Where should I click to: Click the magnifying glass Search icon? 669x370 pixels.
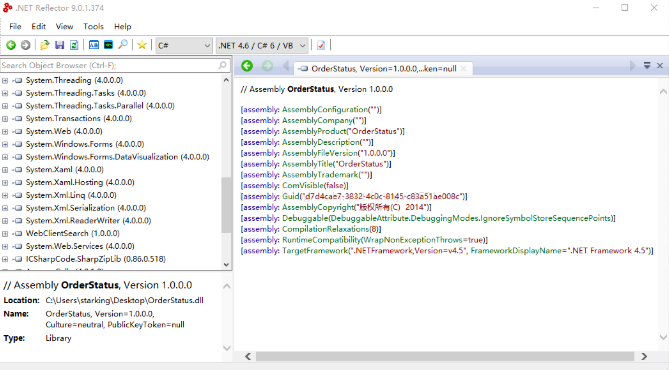[123, 45]
